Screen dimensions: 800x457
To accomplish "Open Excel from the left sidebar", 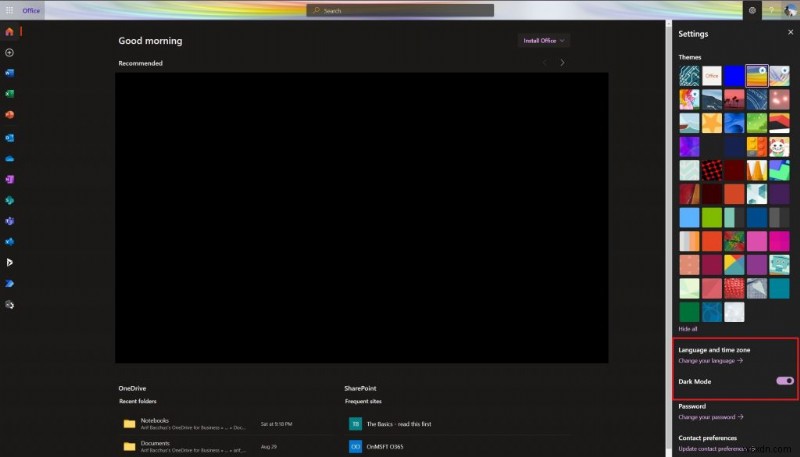I will tap(10, 94).
